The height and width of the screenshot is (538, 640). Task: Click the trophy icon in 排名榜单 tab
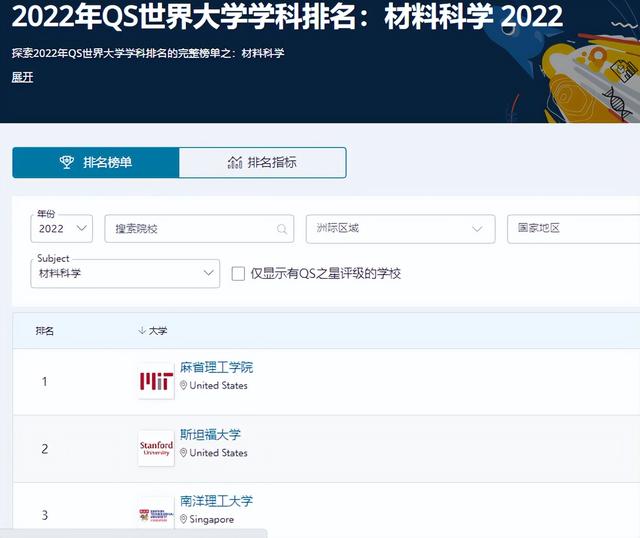[67, 162]
